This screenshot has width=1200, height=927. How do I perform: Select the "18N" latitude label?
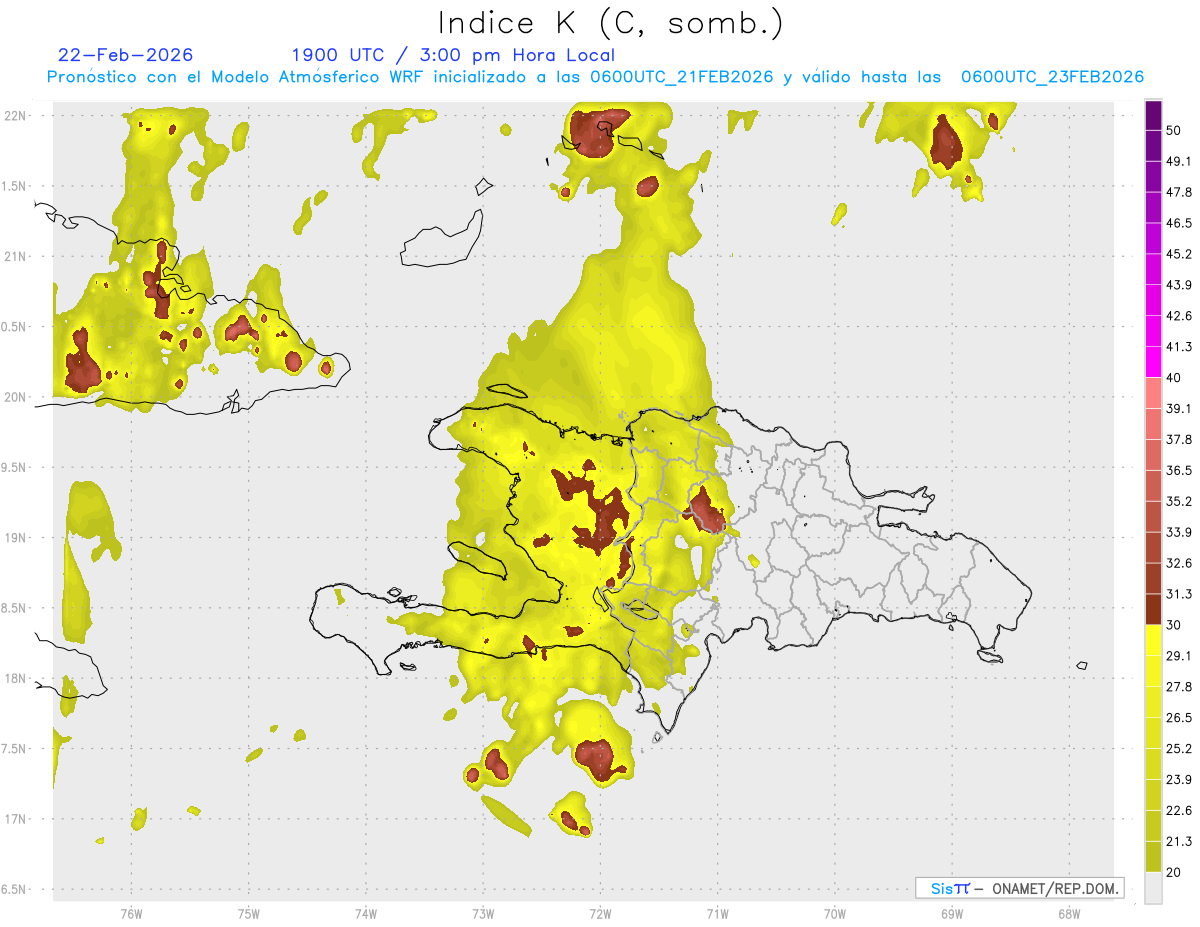point(16,679)
